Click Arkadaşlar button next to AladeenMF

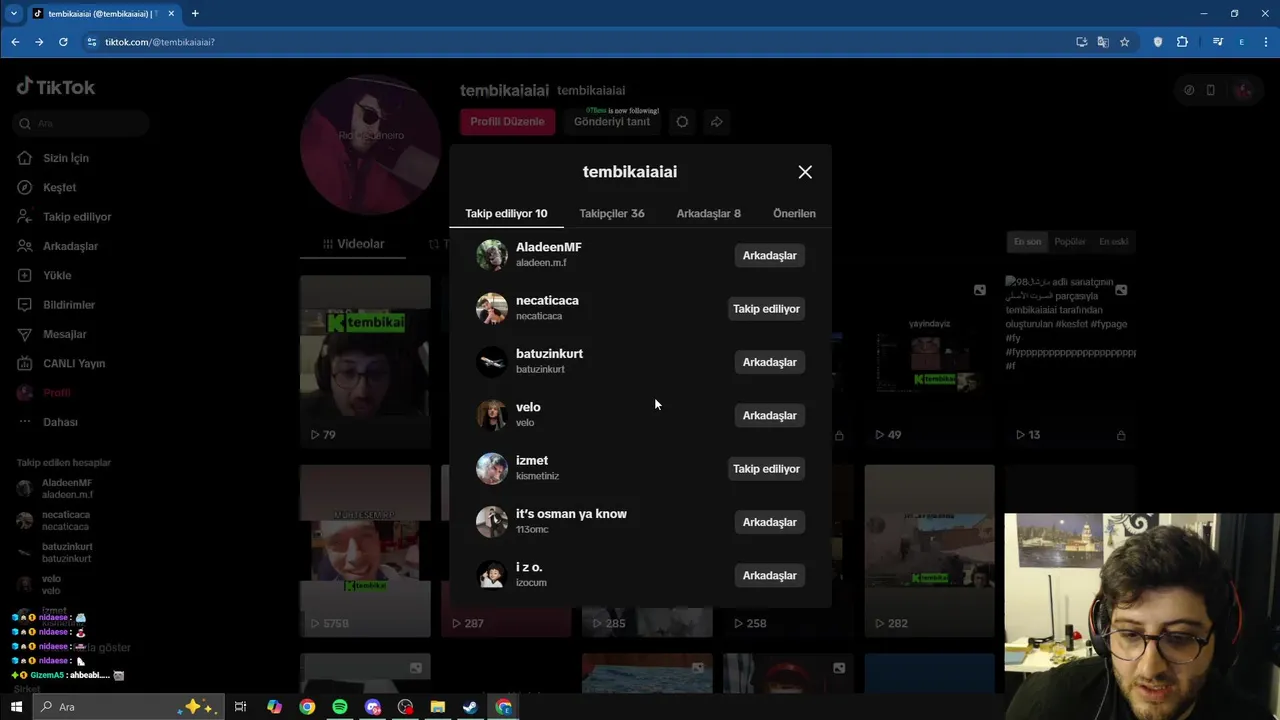(x=769, y=256)
